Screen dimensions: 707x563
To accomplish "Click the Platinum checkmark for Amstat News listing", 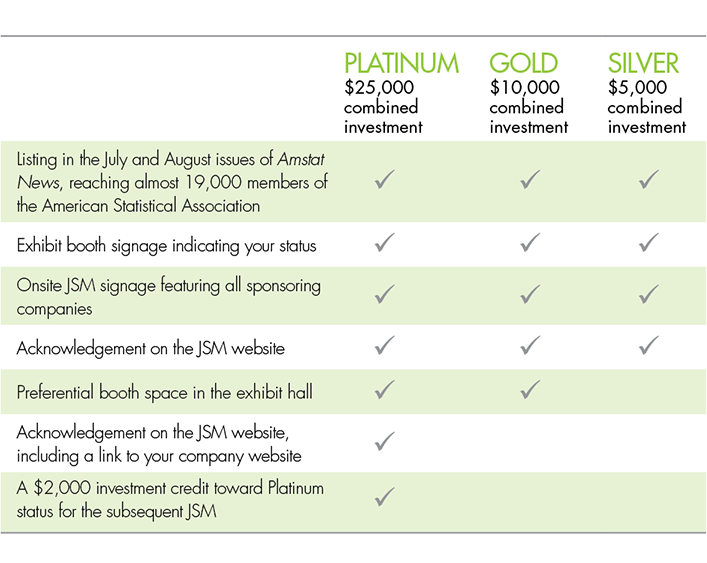I will click(x=384, y=180).
